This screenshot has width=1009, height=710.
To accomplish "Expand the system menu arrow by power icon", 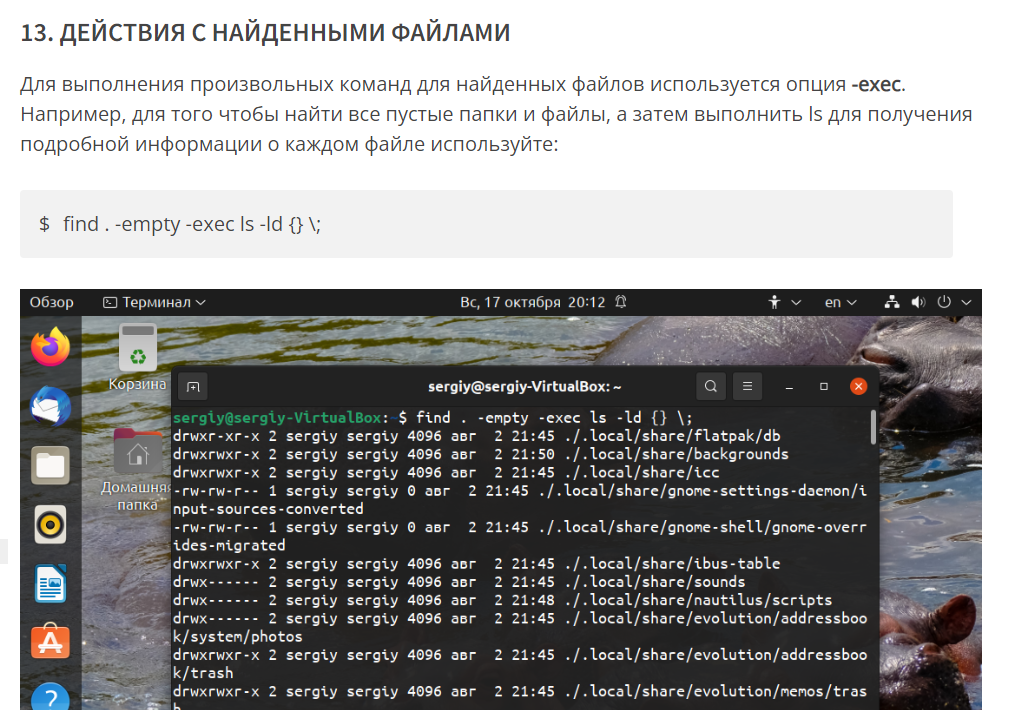I will pos(967,302).
